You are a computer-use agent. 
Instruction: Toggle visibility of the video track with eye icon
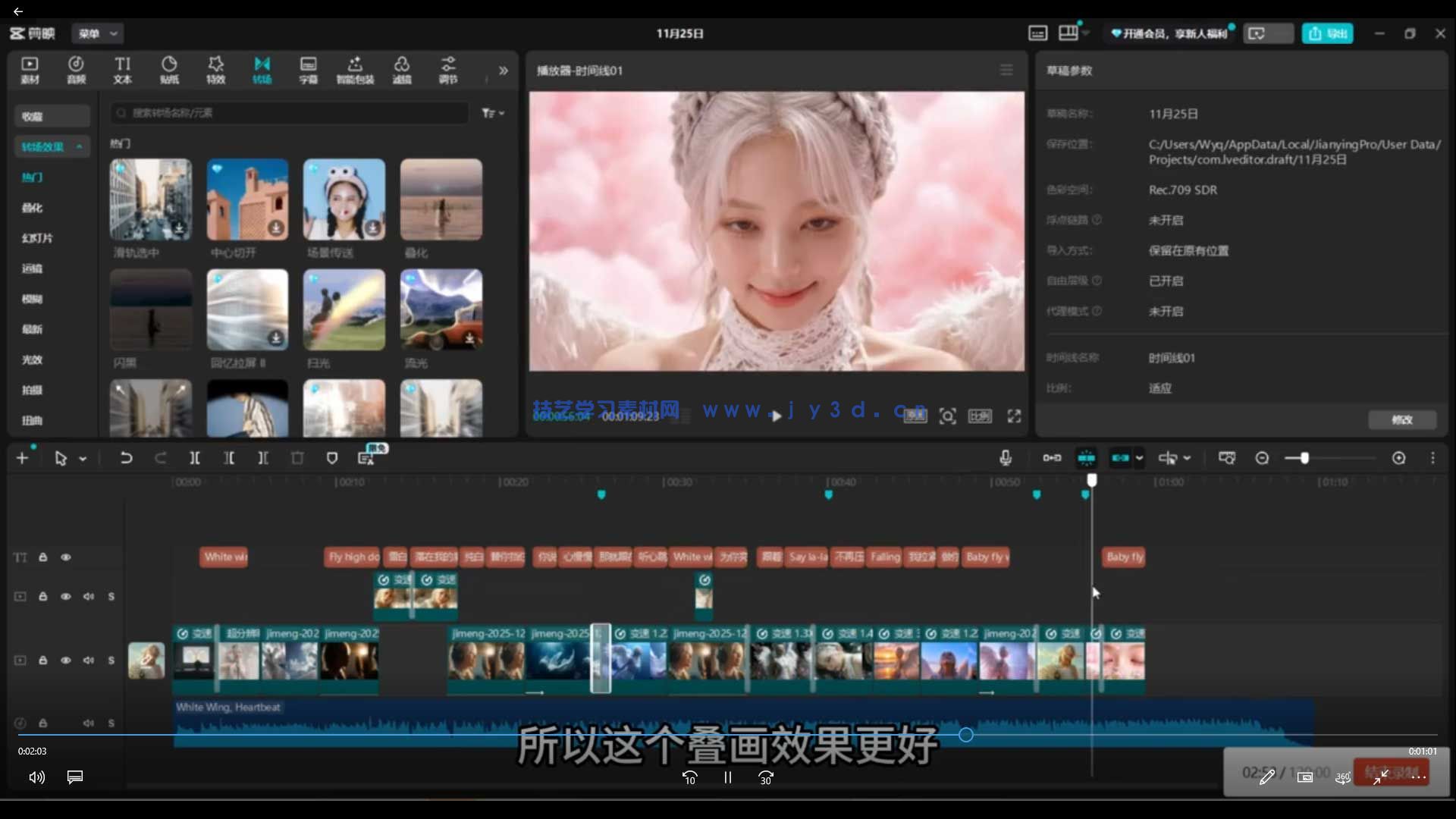tap(66, 660)
